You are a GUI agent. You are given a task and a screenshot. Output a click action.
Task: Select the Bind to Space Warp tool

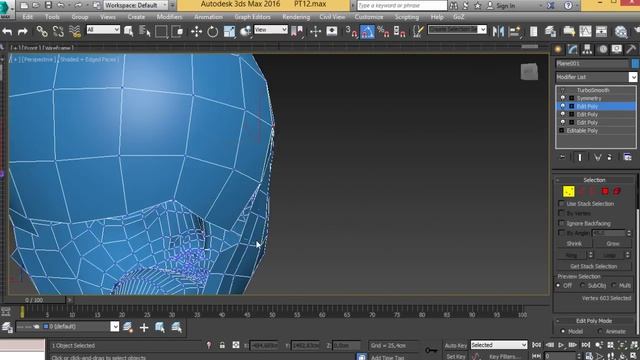(x=75, y=31)
